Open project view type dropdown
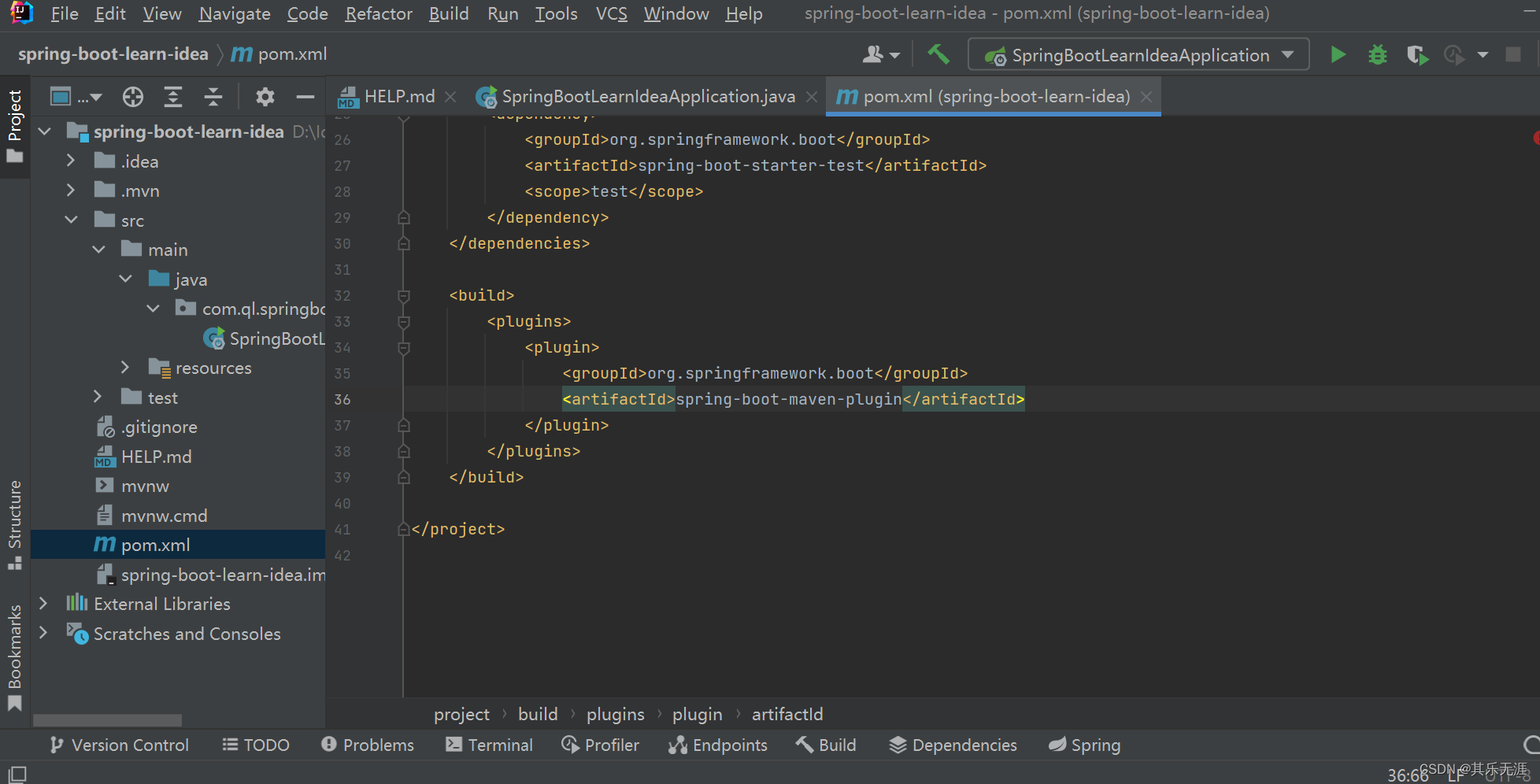Screen dimensions: 1540x784 [76, 97]
